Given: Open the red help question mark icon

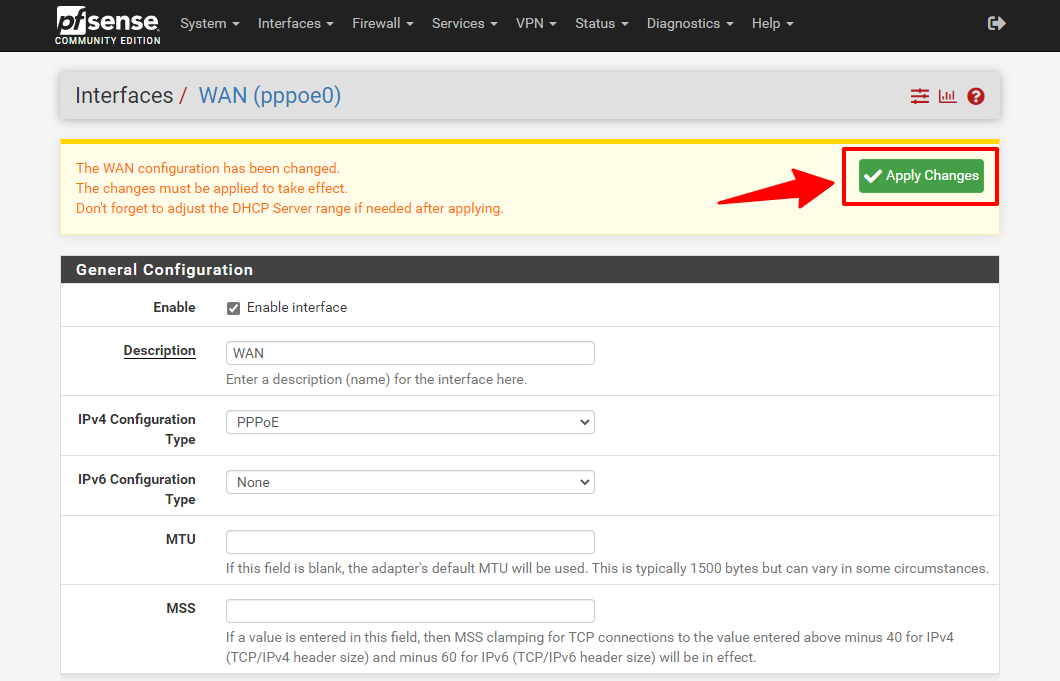Looking at the screenshot, I should (976, 96).
